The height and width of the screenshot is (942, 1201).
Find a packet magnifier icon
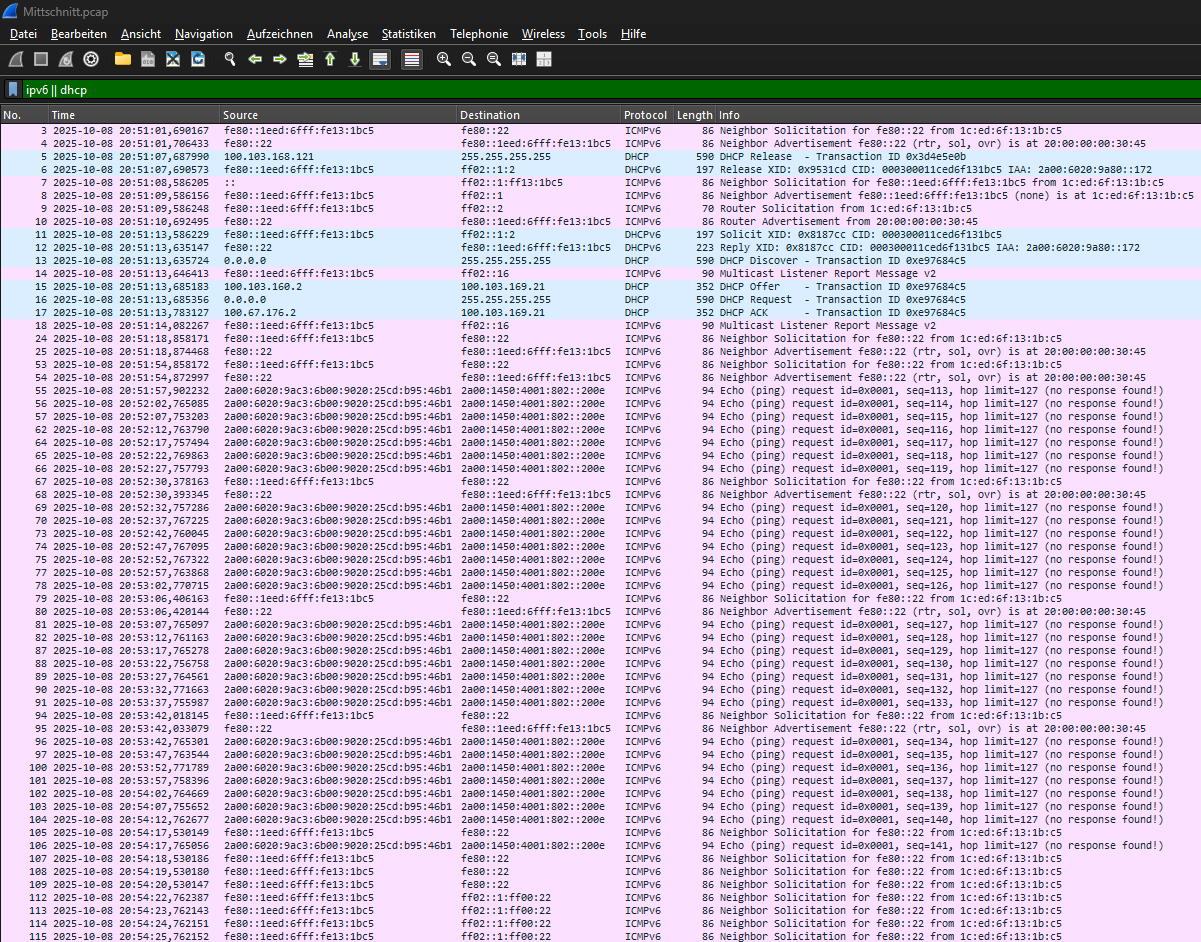coord(230,59)
